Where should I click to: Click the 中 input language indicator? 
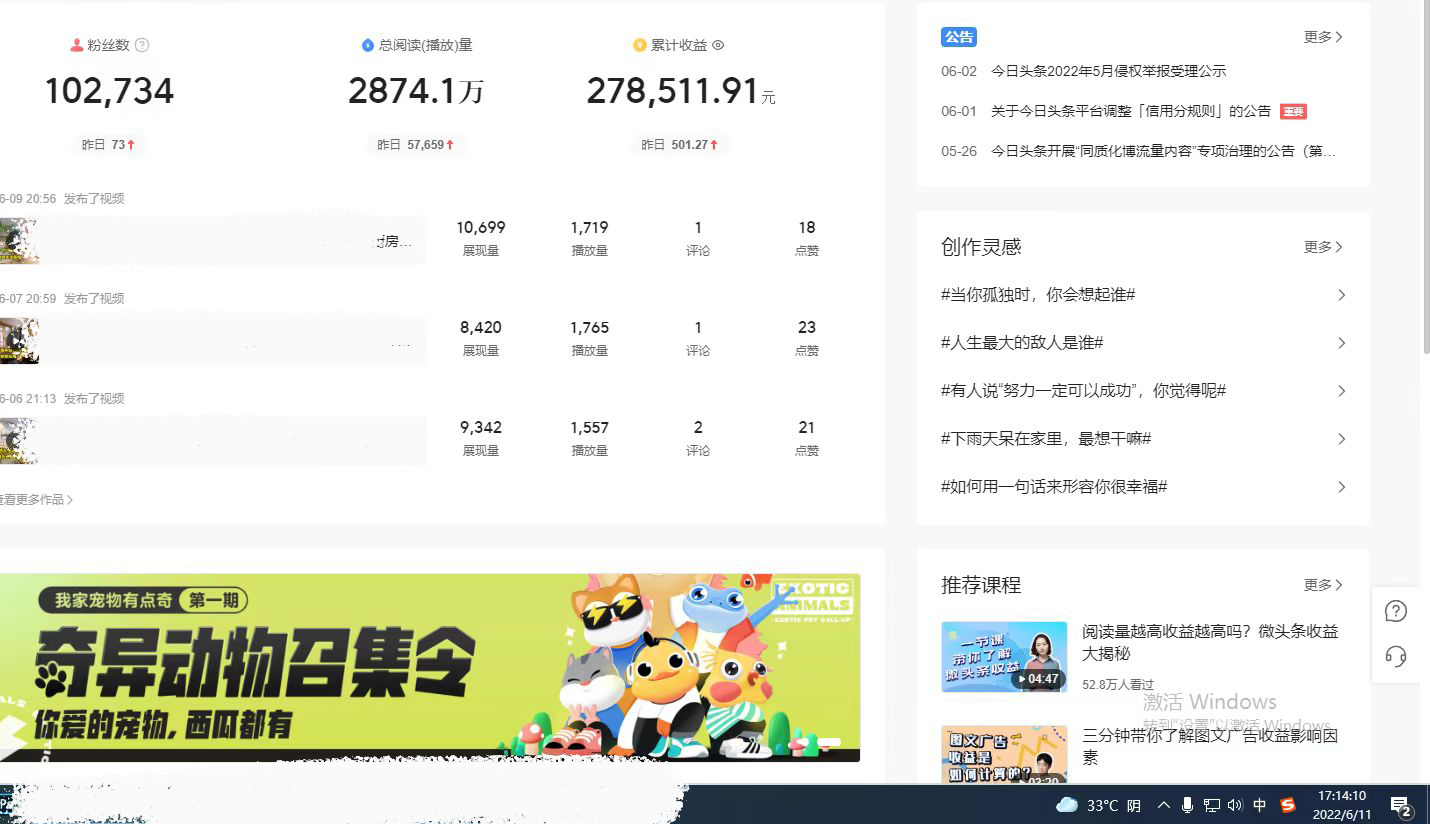tap(1260, 804)
